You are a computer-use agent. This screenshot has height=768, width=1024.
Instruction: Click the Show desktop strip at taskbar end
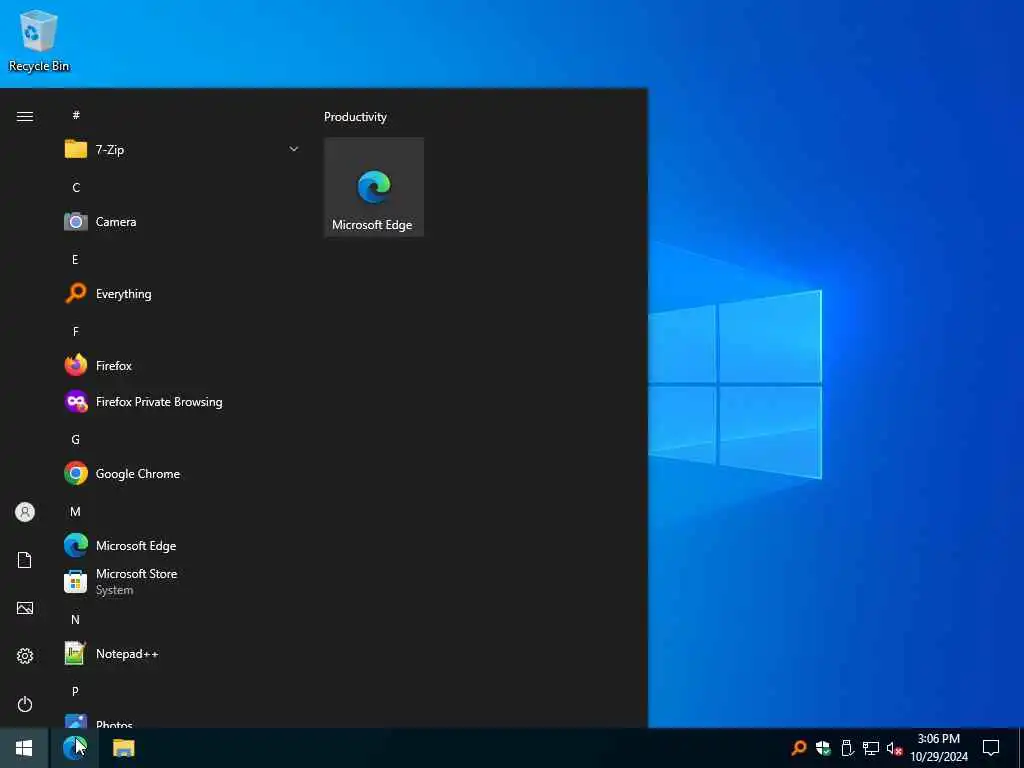[1021, 748]
